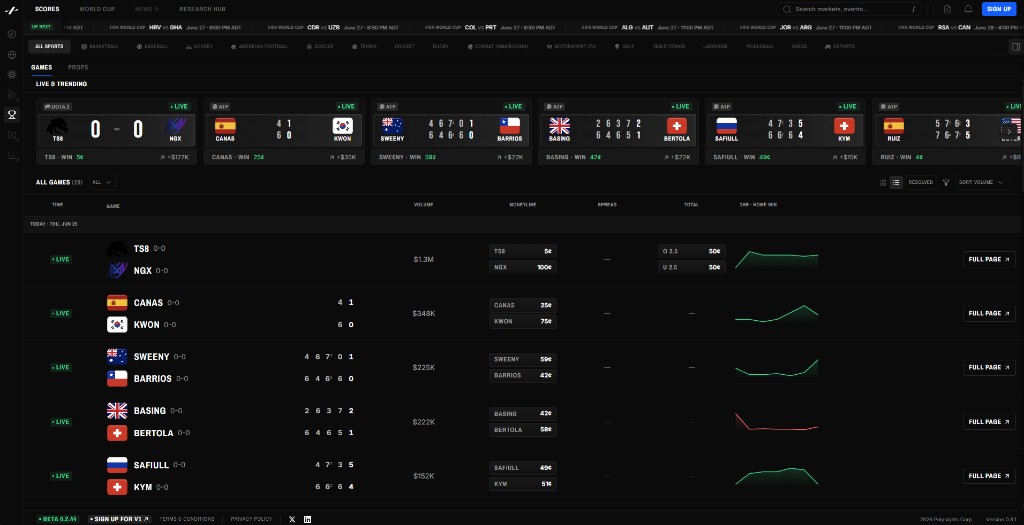Viewport: 1024px width, 525px height.
Task: Open the ALL dropdown beside All Games
Action: click(103, 182)
